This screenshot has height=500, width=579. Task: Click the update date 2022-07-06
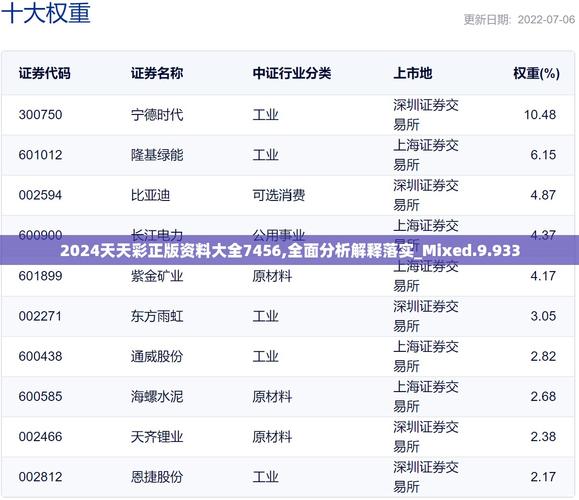[546, 20]
